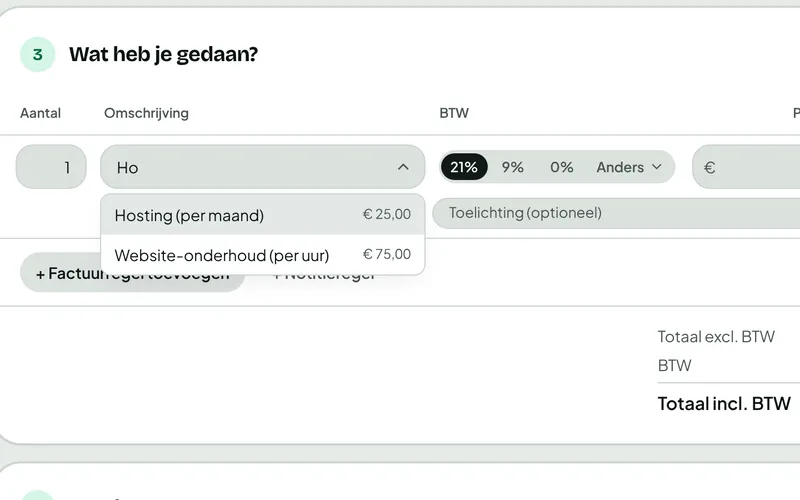
Task: Select the 21% BTW rate
Action: click(464, 167)
